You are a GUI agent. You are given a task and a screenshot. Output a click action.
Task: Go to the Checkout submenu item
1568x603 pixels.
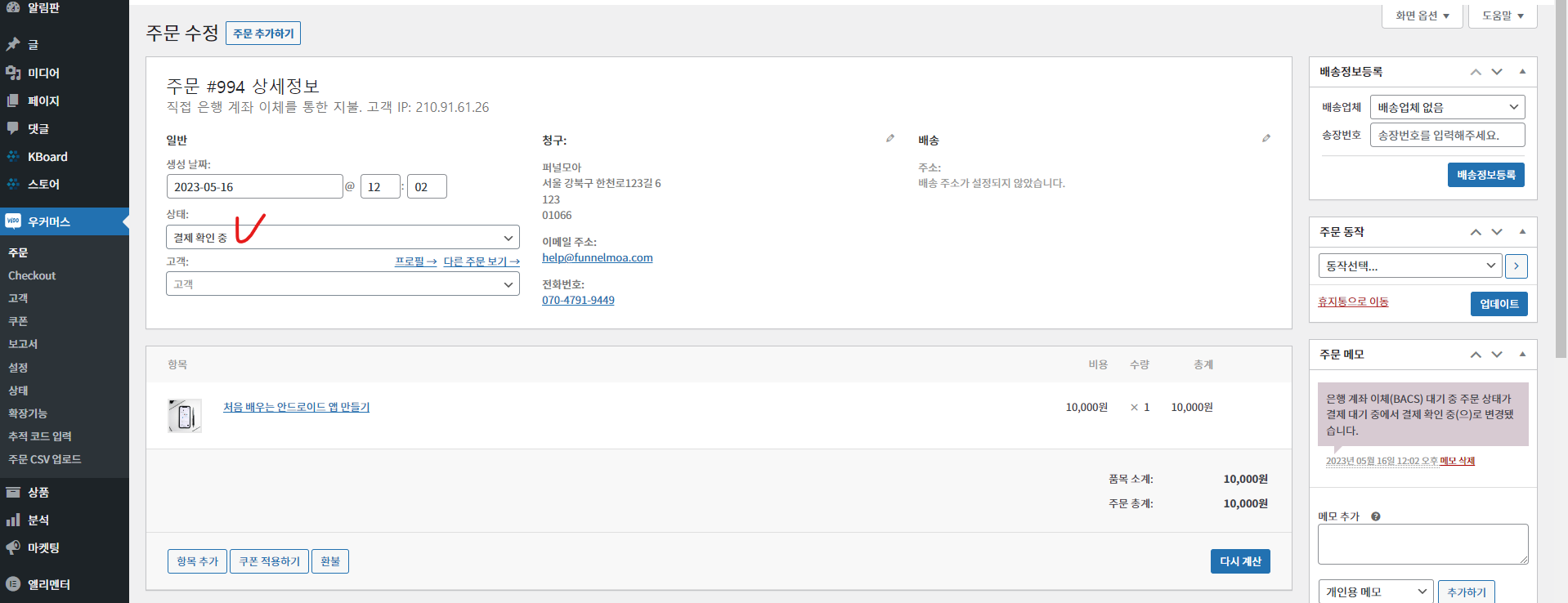(x=32, y=275)
